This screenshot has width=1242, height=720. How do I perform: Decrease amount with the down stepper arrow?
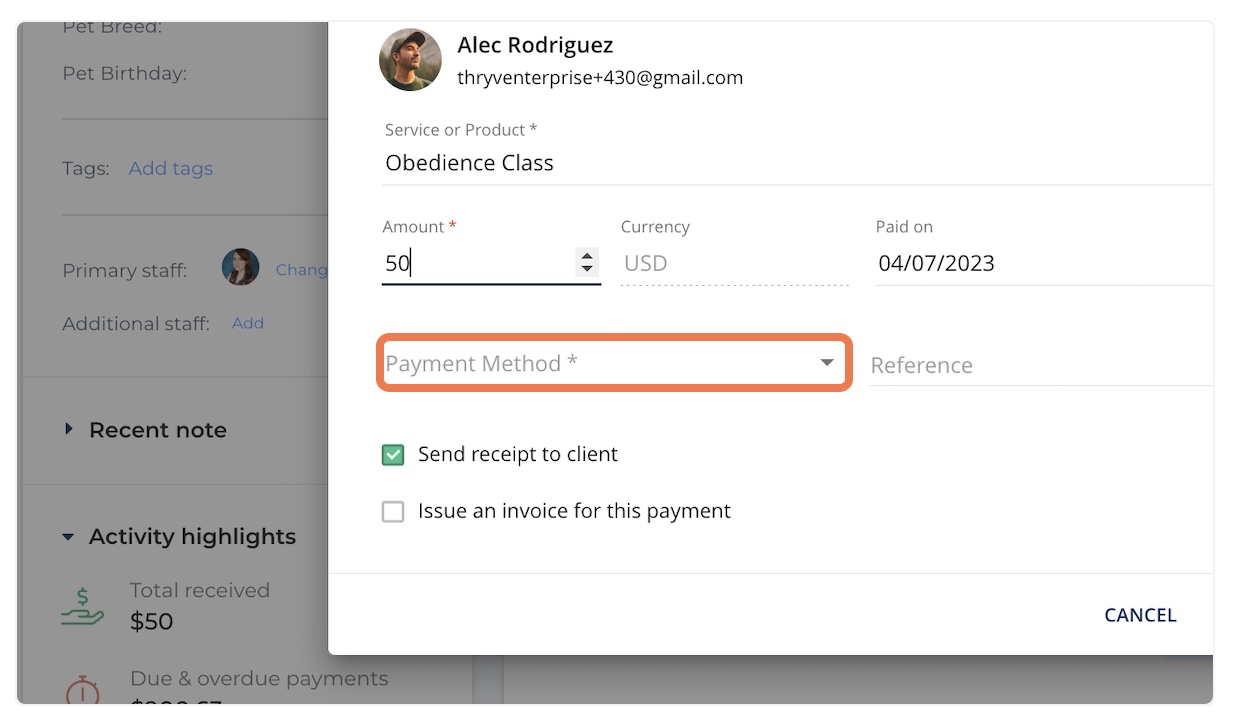pos(587,270)
